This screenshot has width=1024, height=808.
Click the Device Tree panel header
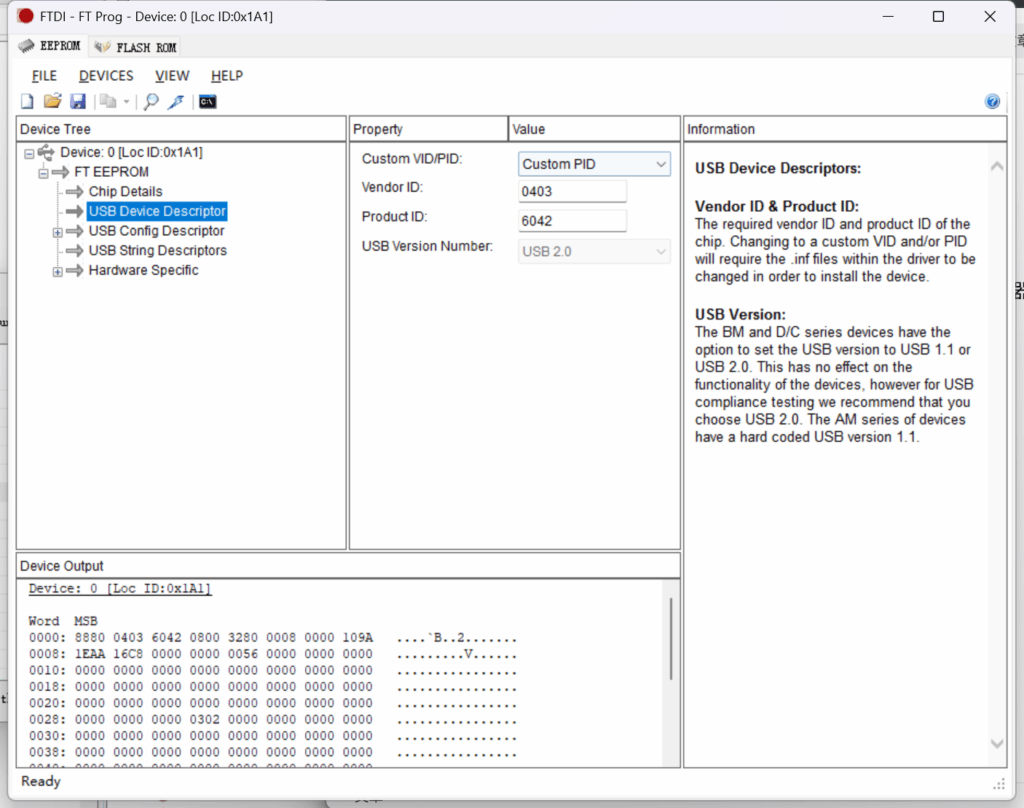coord(181,129)
